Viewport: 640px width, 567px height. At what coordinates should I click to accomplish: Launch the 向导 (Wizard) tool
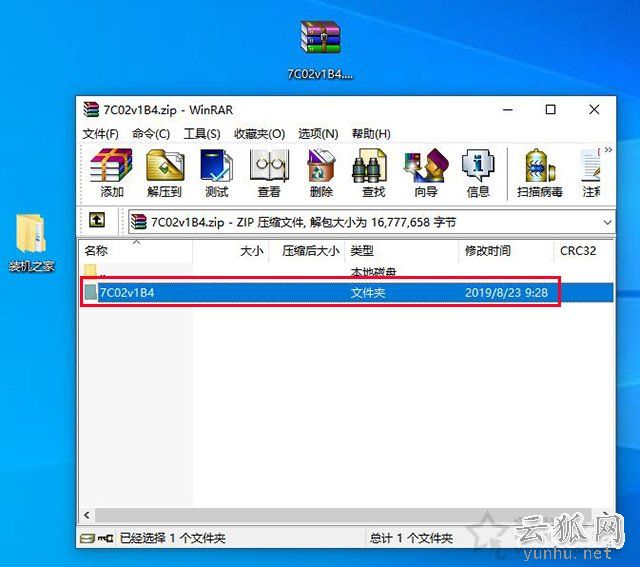pyautogui.click(x=426, y=173)
